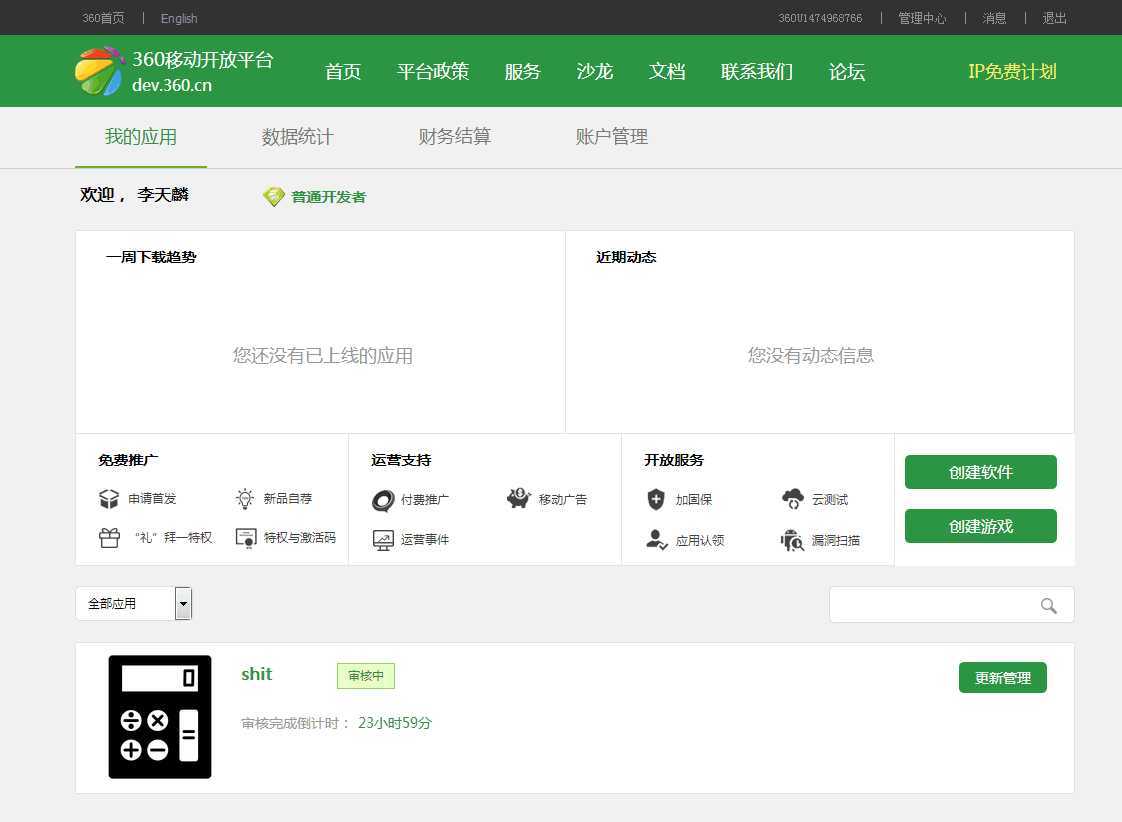Open the 管理中心 link
The height and width of the screenshot is (822, 1122).
pos(922,18)
